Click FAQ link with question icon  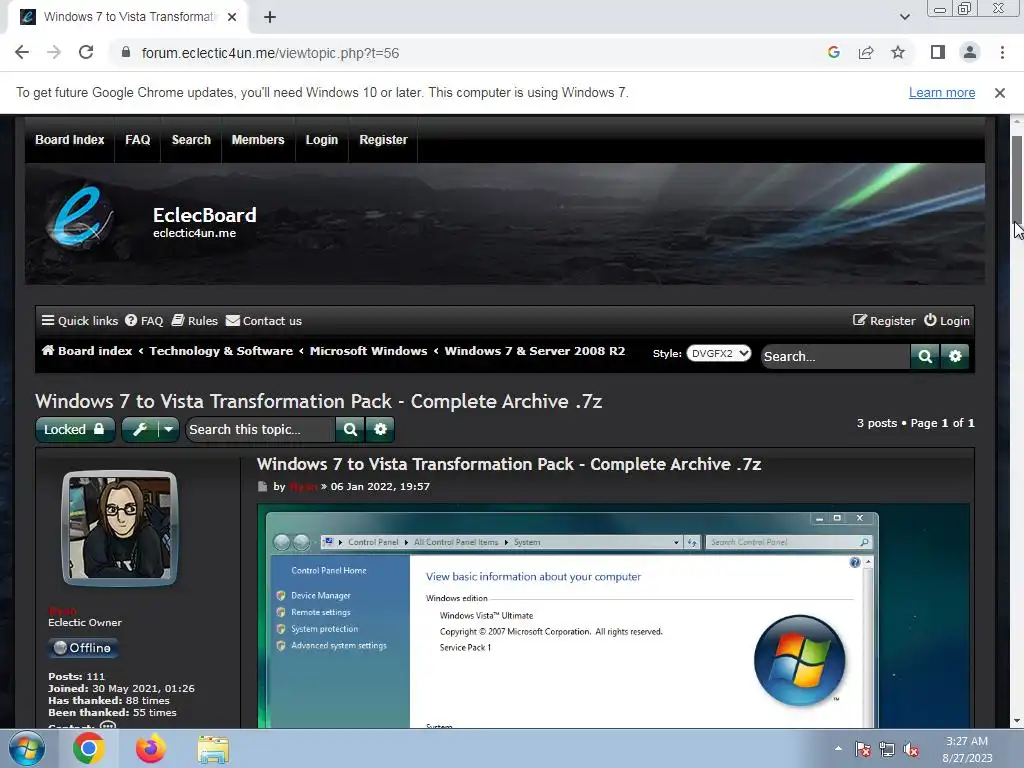(x=144, y=321)
